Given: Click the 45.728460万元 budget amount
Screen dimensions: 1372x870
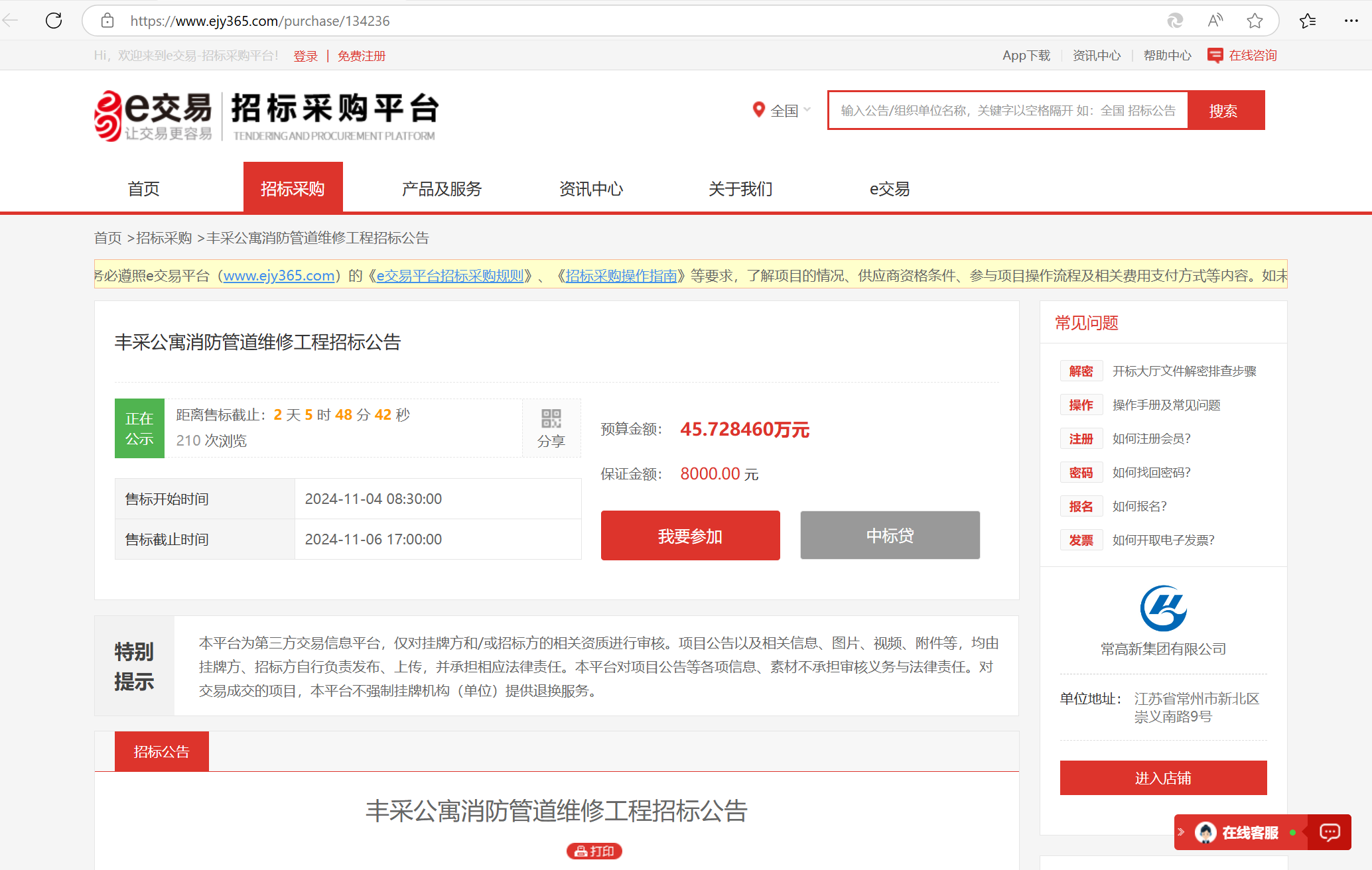Looking at the screenshot, I should [744, 429].
